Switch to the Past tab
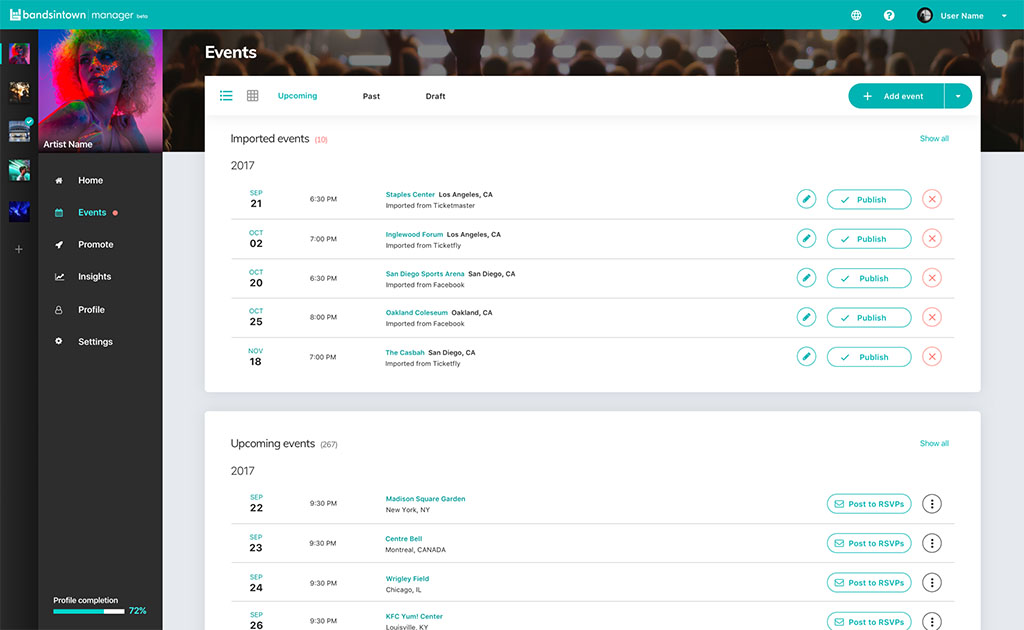The image size is (1024, 630). (371, 96)
